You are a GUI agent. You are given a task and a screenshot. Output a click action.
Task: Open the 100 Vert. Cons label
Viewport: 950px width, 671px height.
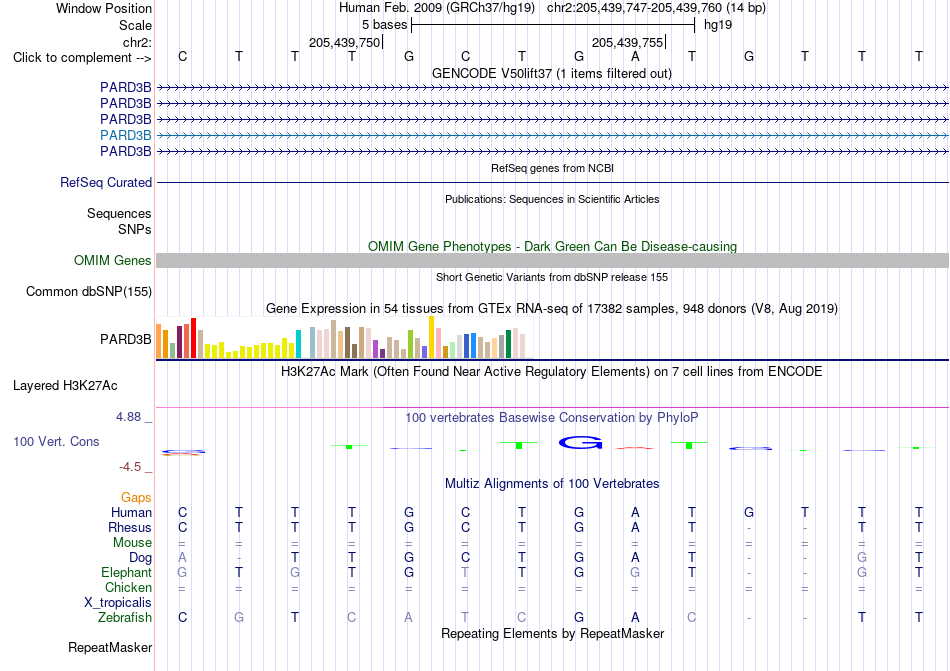56,441
